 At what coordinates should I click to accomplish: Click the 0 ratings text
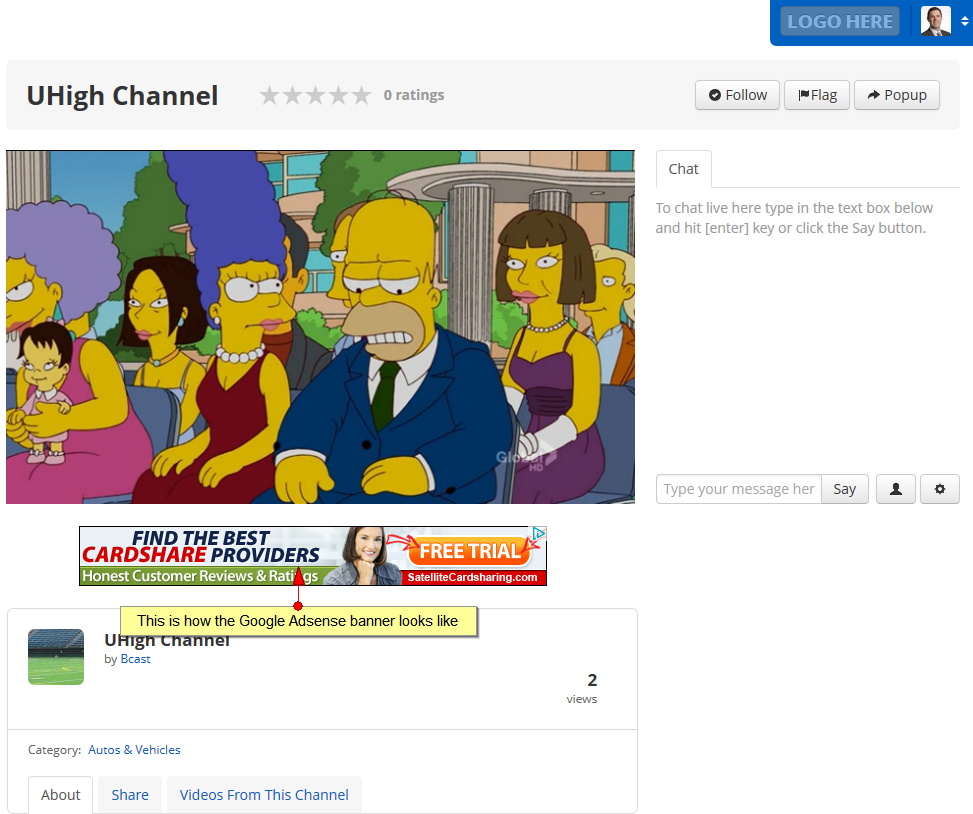[x=414, y=95]
